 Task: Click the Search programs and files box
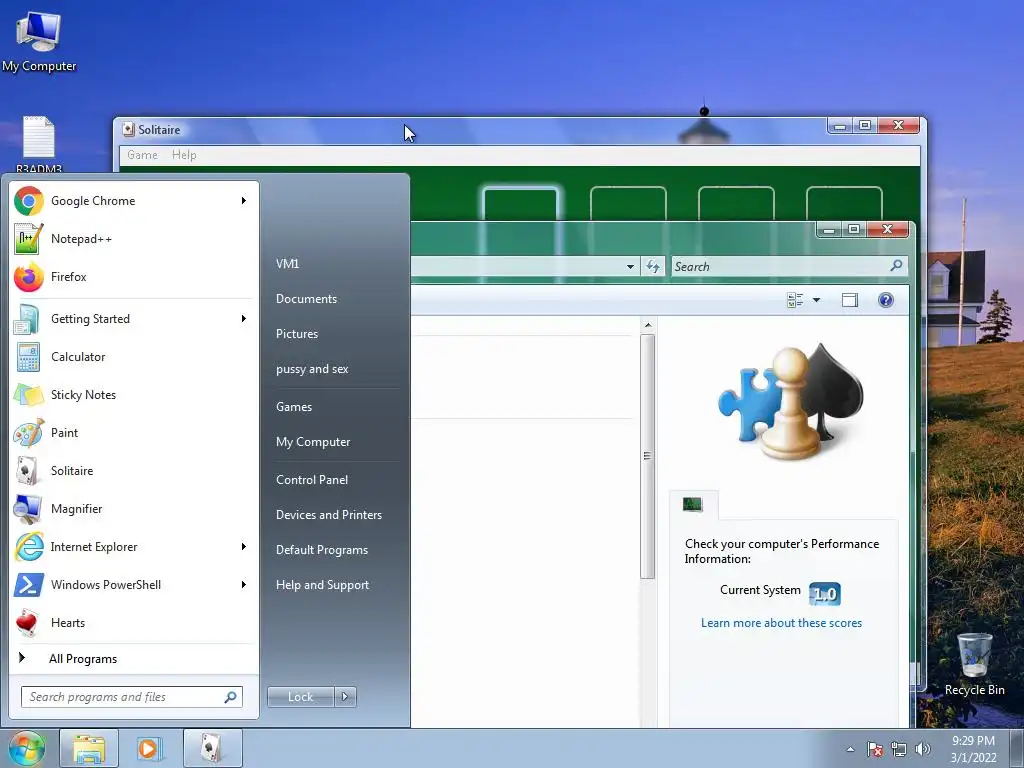click(x=131, y=697)
